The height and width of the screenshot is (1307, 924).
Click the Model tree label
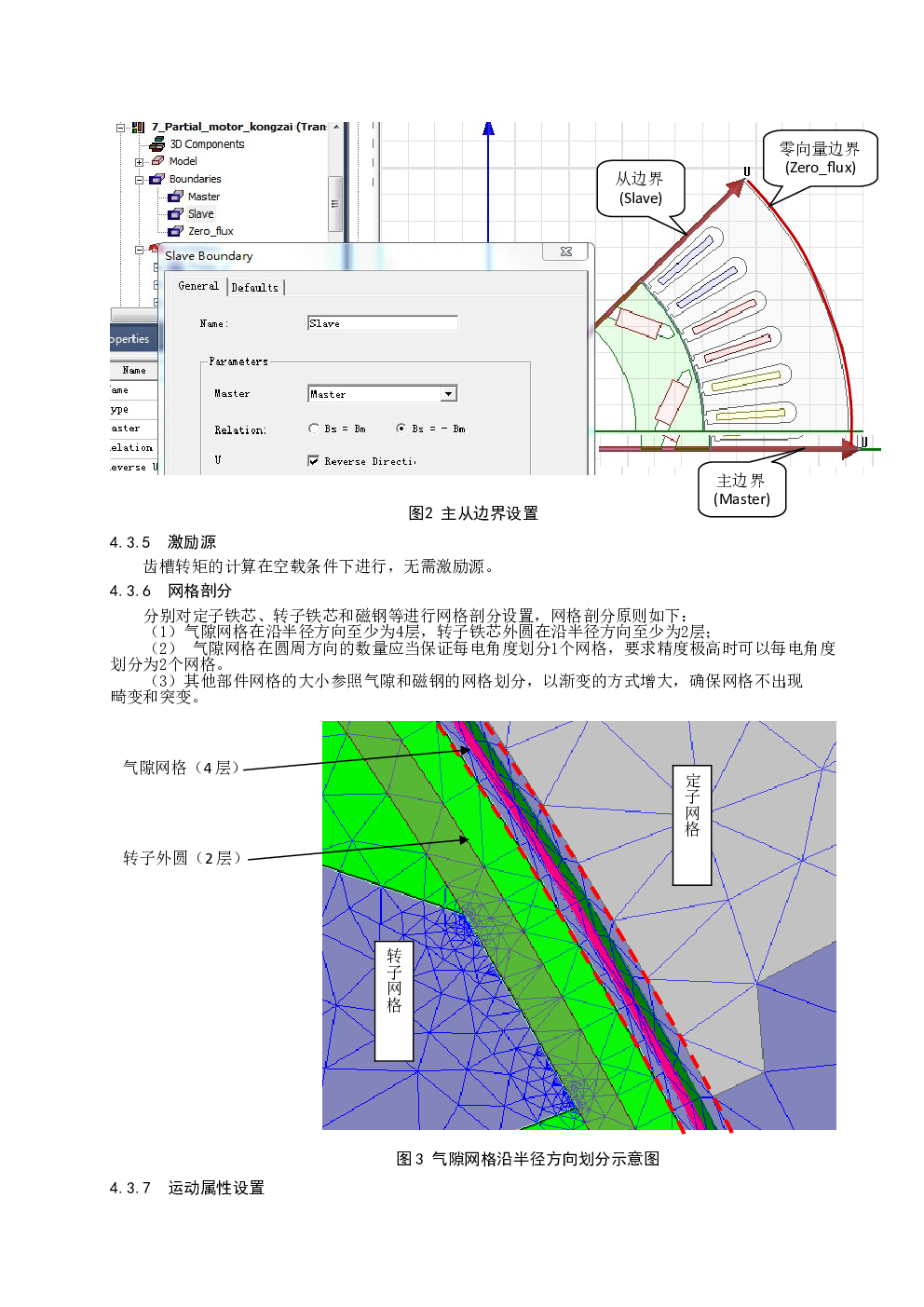click(183, 161)
